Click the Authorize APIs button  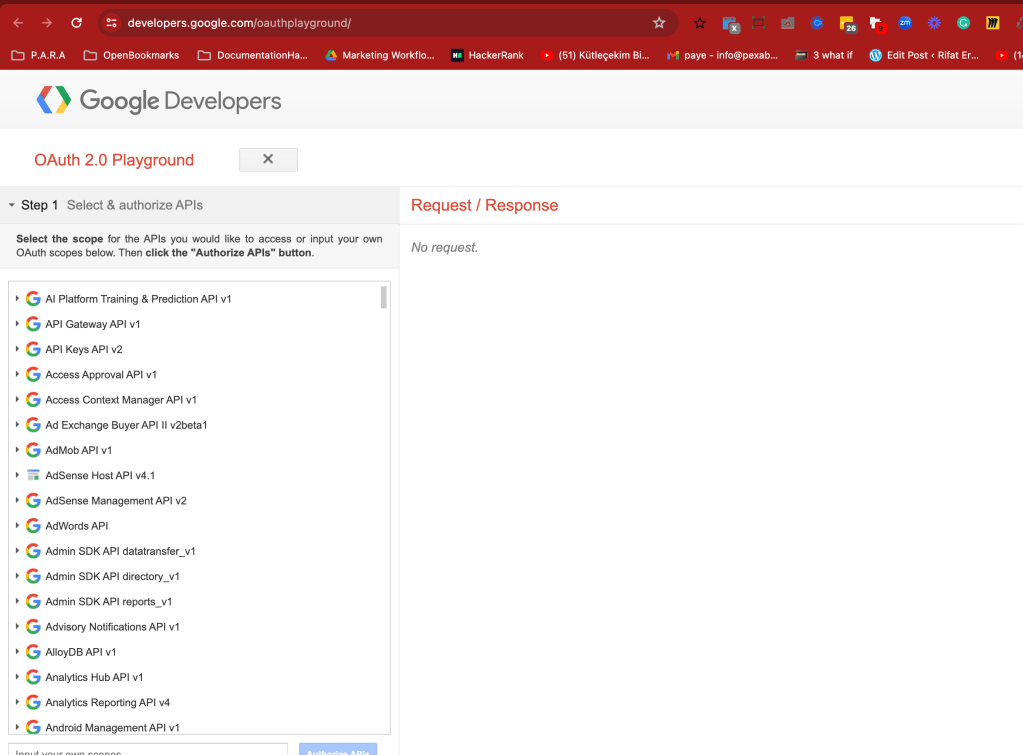tap(338, 750)
